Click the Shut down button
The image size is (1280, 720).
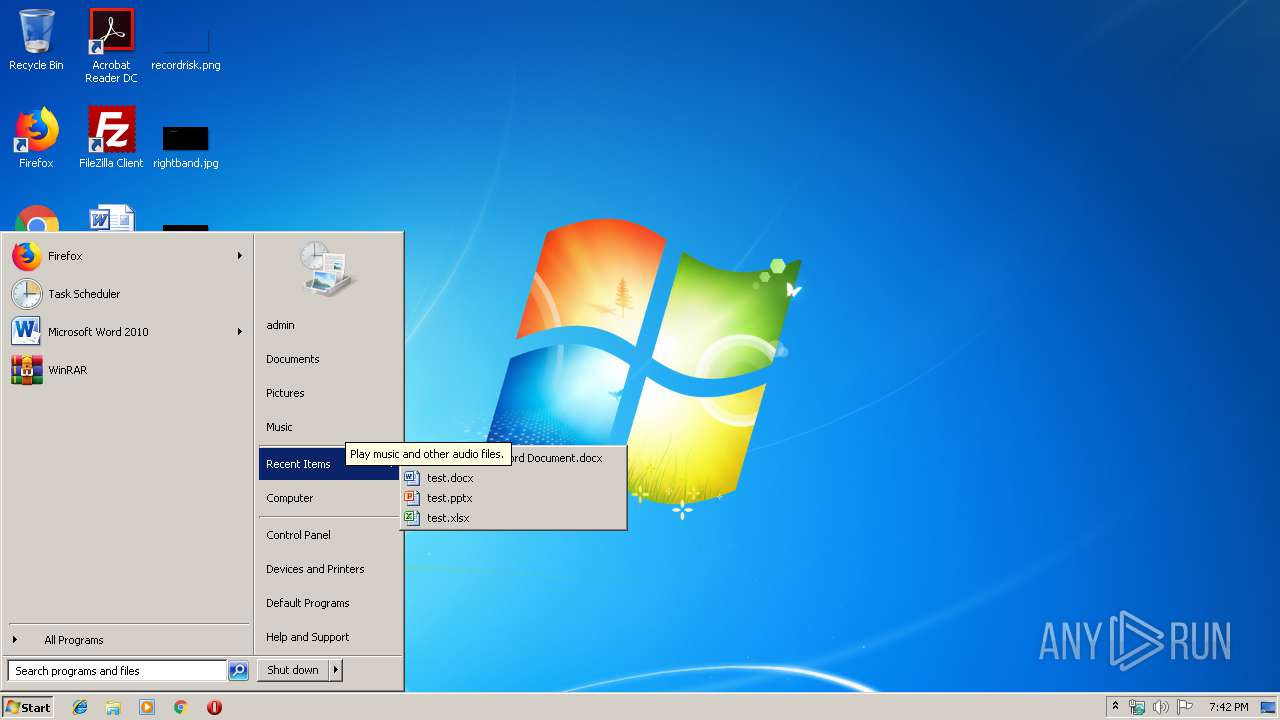click(x=293, y=670)
